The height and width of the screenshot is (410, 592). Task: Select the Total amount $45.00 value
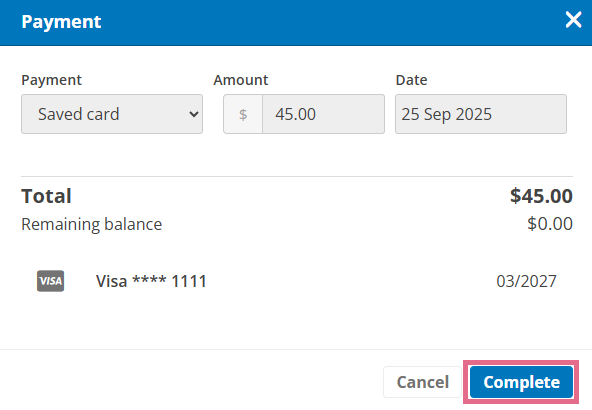[541, 196]
